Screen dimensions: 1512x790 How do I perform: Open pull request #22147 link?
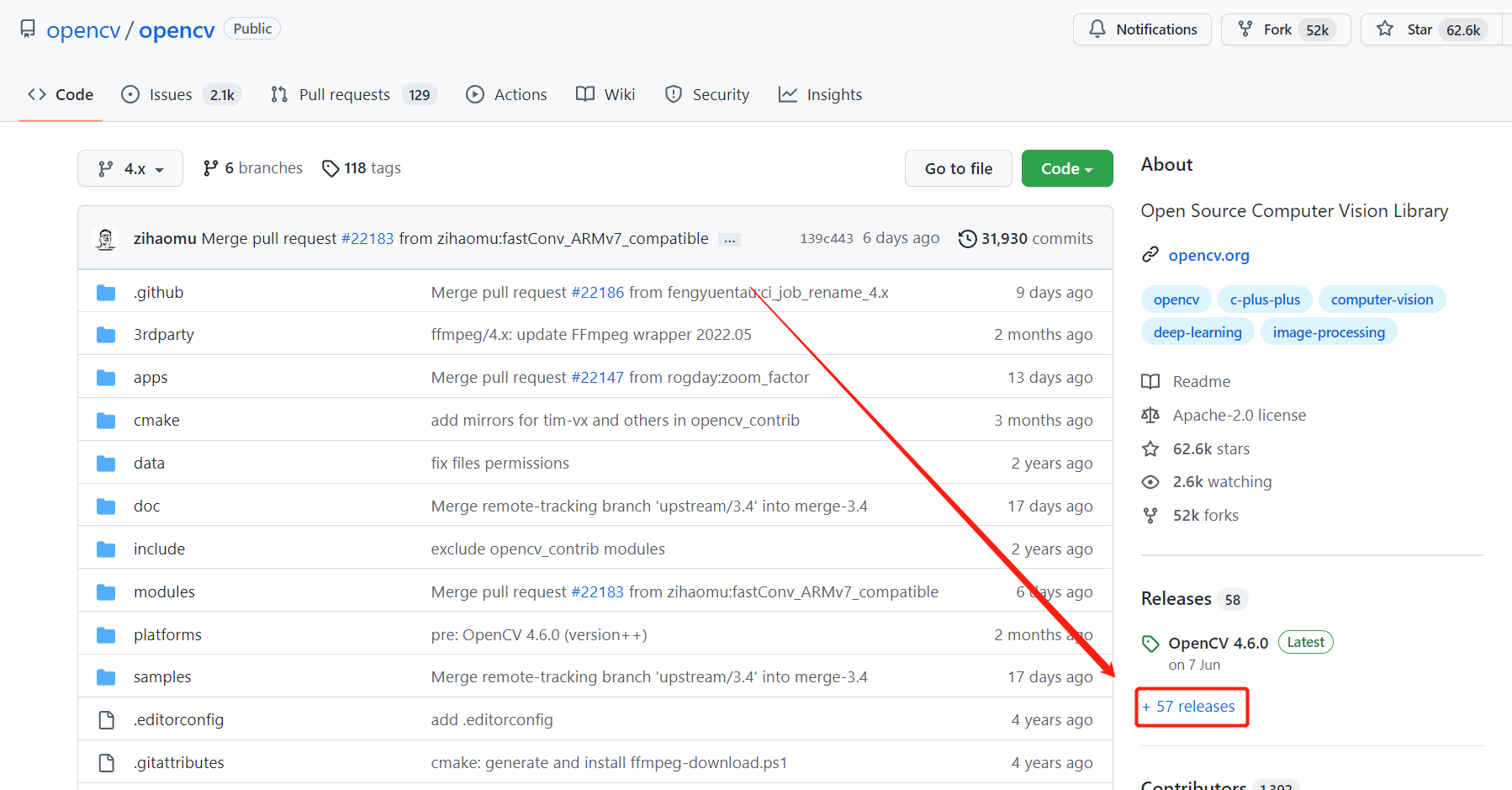[x=598, y=378]
